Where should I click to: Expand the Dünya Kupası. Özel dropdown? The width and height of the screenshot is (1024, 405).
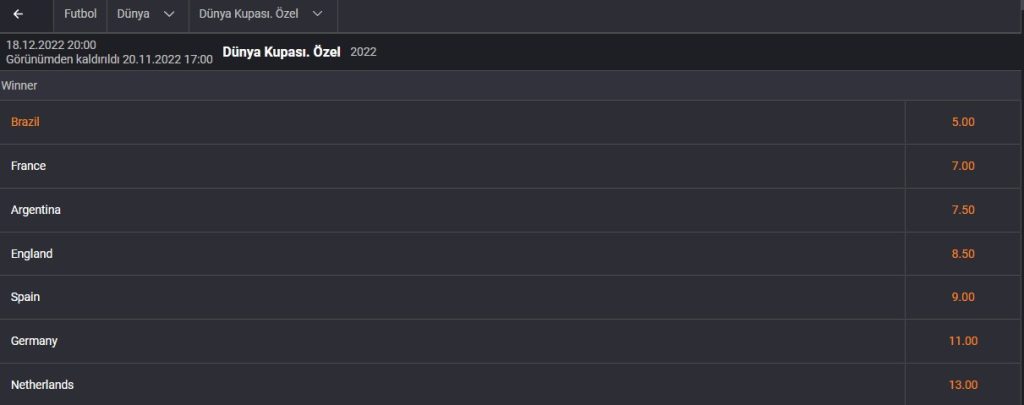point(263,14)
